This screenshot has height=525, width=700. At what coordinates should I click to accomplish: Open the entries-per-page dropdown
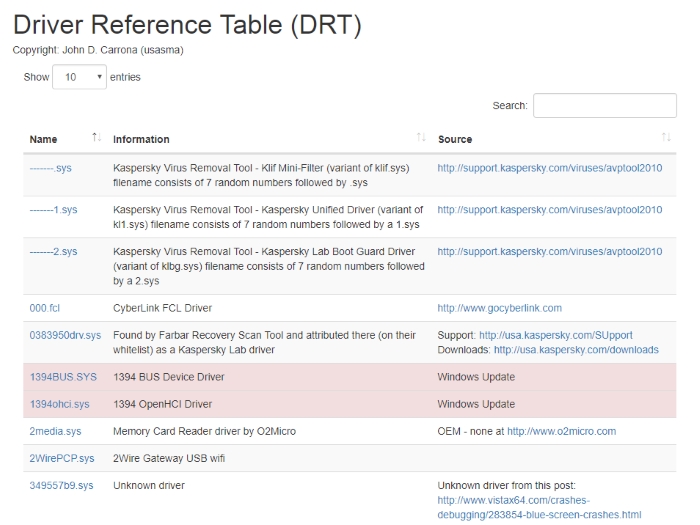pos(79,77)
